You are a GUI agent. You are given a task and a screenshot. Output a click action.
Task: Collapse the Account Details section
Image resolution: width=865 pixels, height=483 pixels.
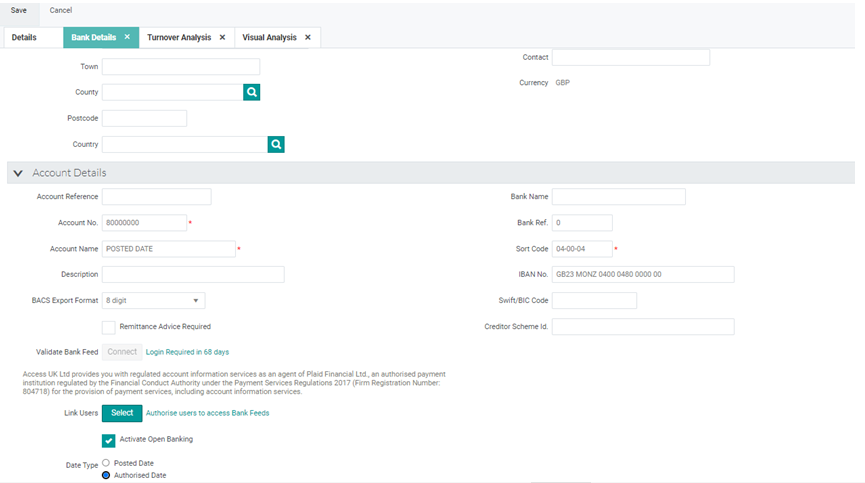(x=18, y=173)
